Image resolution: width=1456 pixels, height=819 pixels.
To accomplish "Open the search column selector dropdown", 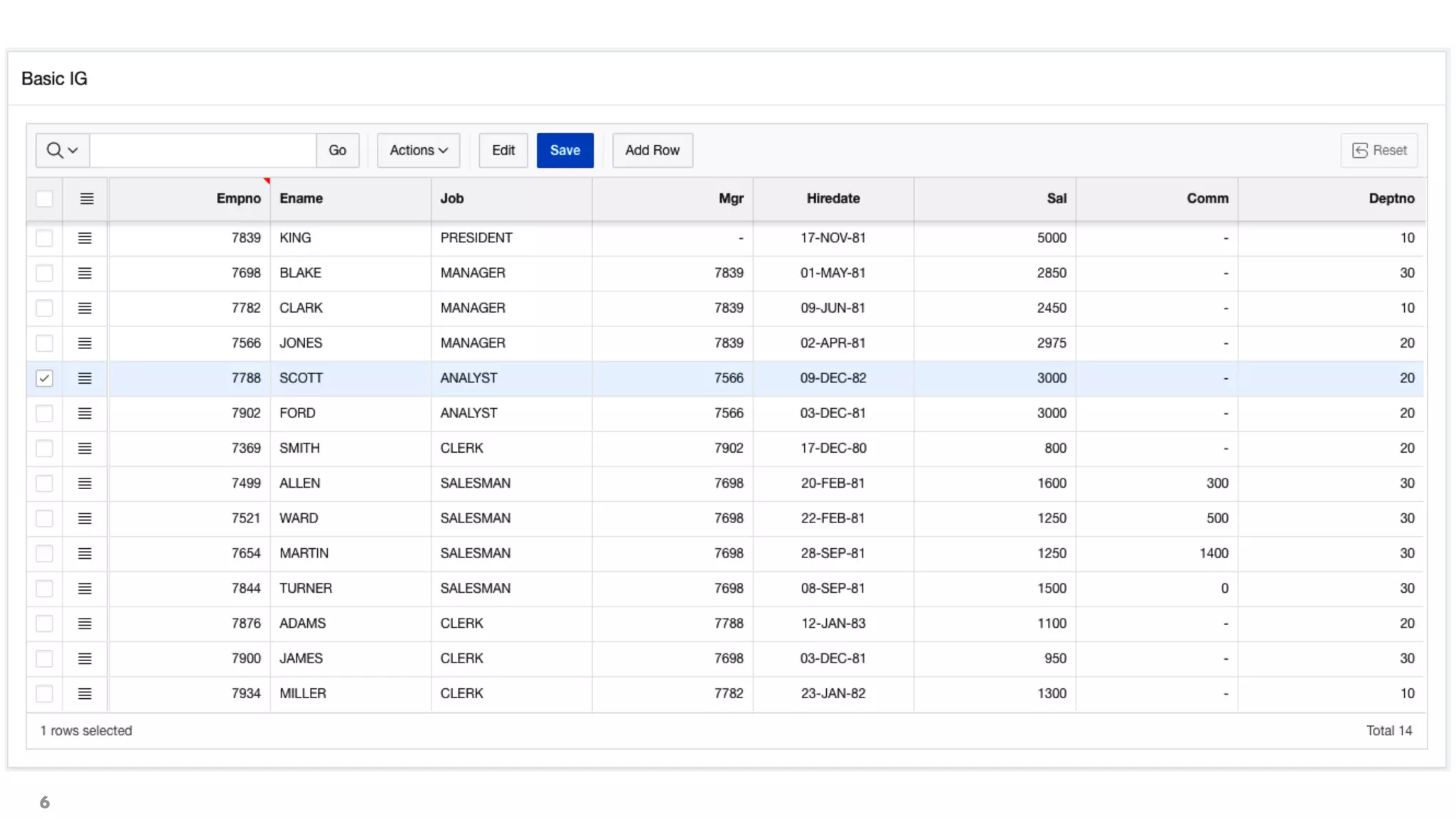I will (63, 151).
